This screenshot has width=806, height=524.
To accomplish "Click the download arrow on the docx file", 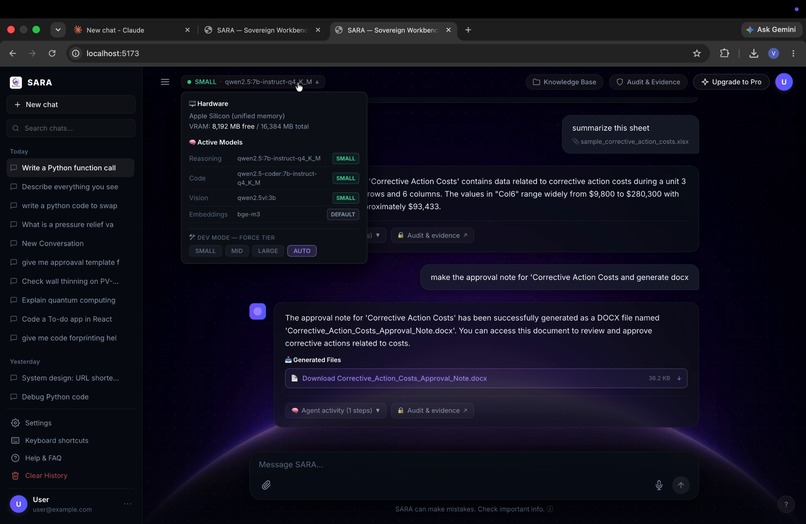I will click(x=679, y=378).
